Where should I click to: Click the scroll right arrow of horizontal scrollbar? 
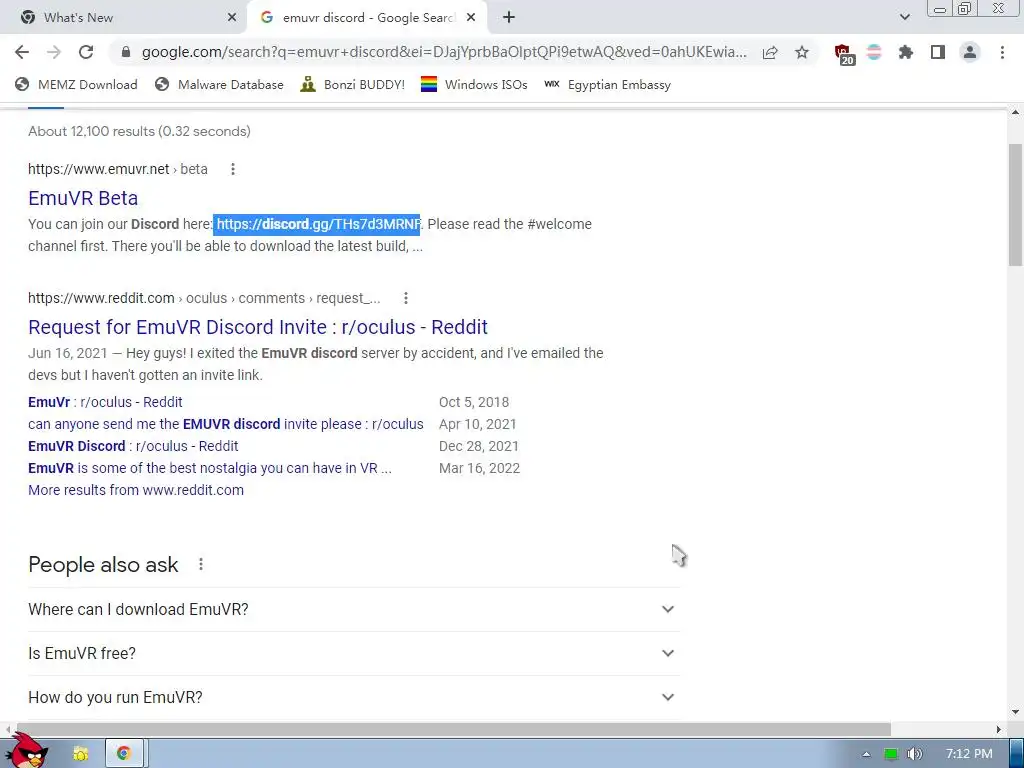pyautogui.click(x=998, y=729)
